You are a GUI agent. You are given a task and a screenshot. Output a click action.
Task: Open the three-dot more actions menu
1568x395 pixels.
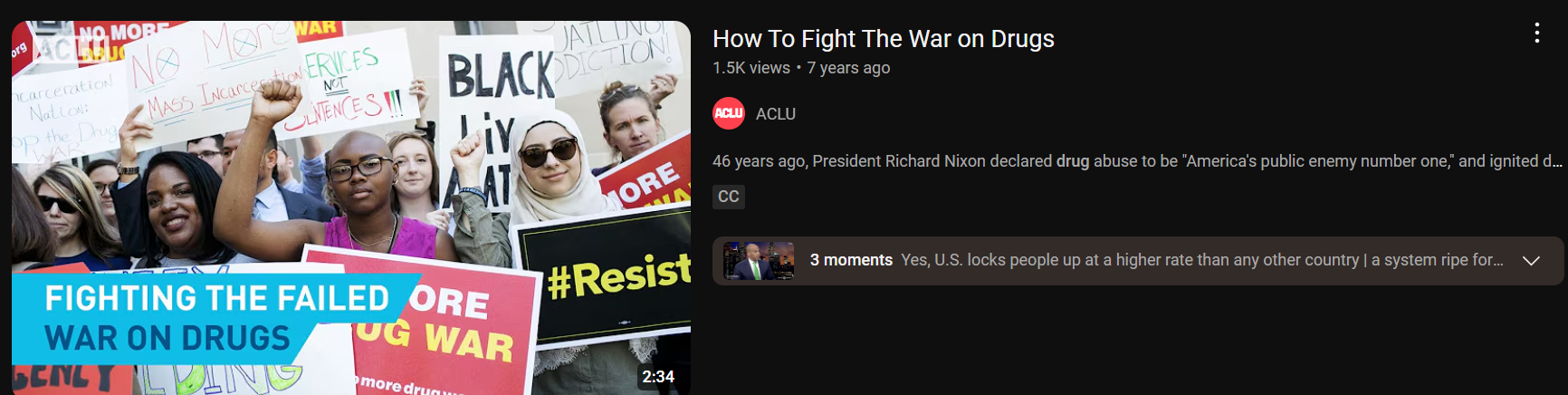[1536, 34]
